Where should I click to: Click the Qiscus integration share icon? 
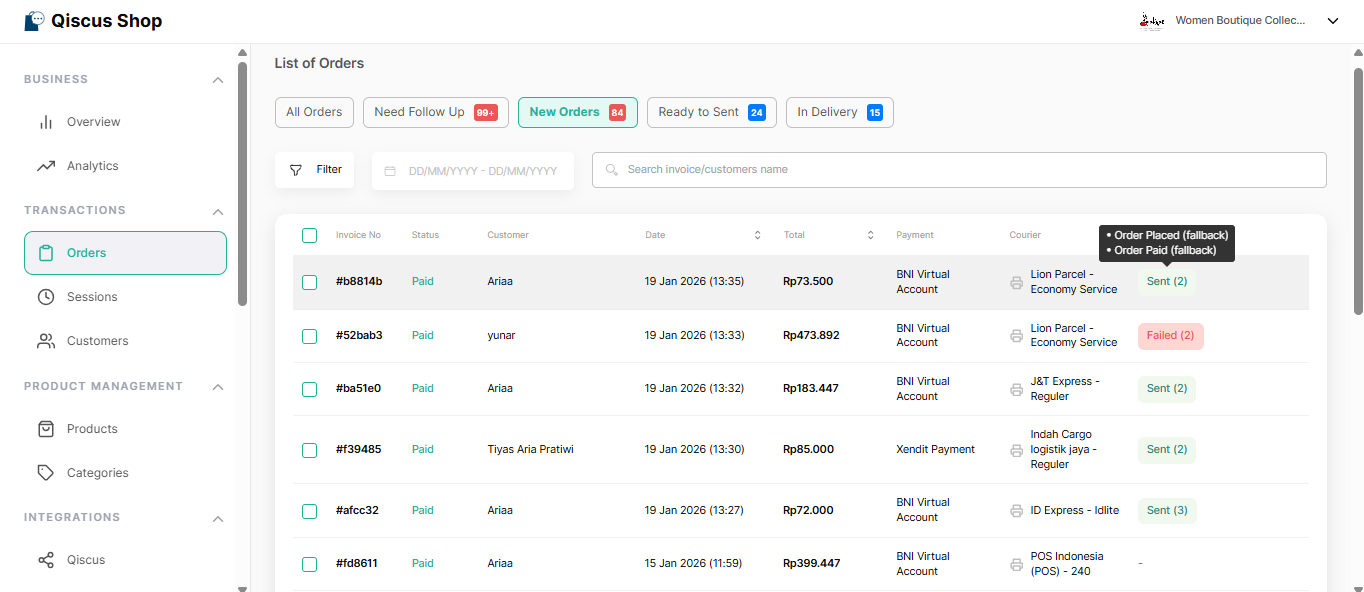[x=46, y=560]
